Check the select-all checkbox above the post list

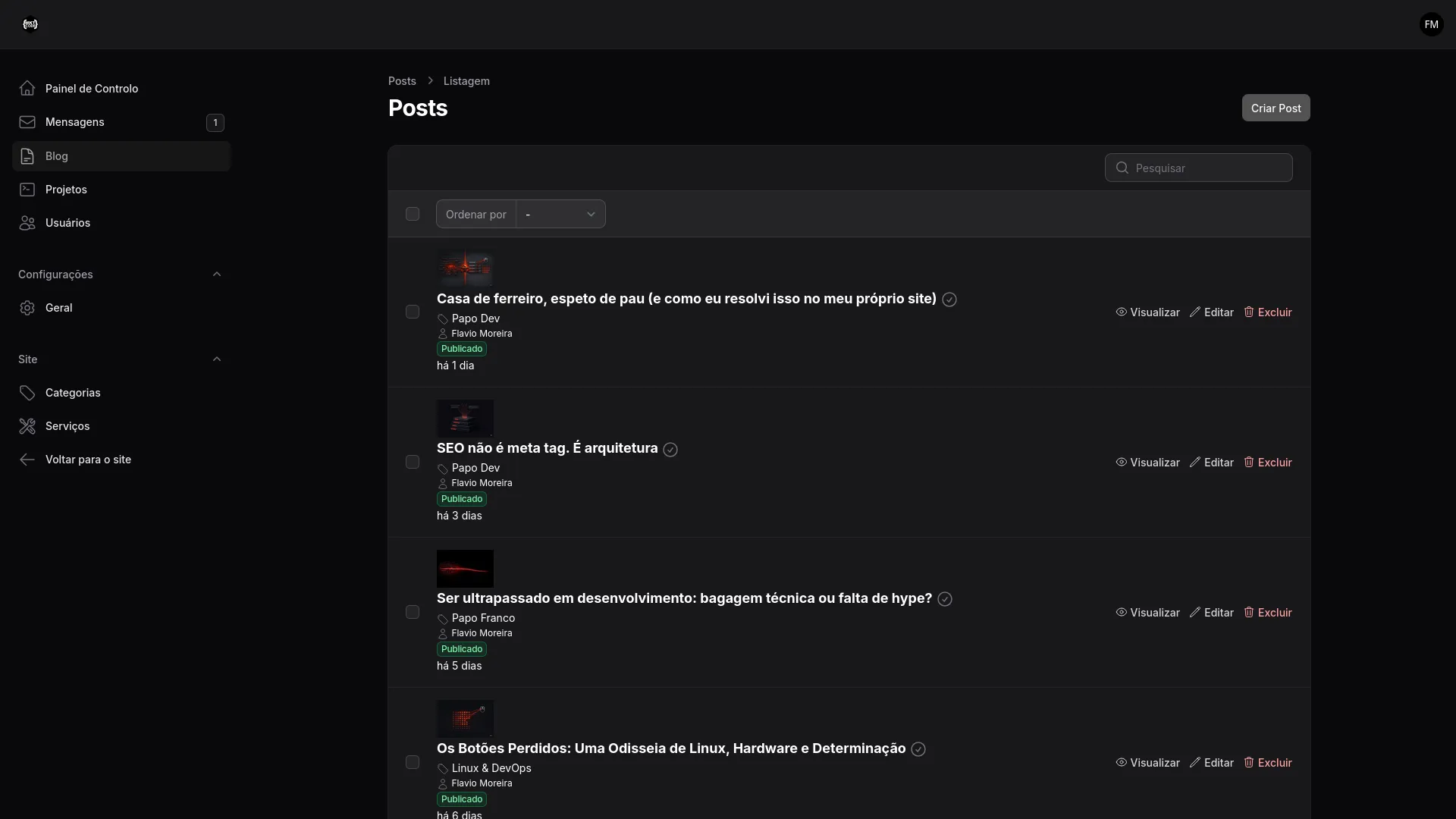(x=412, y=214)
